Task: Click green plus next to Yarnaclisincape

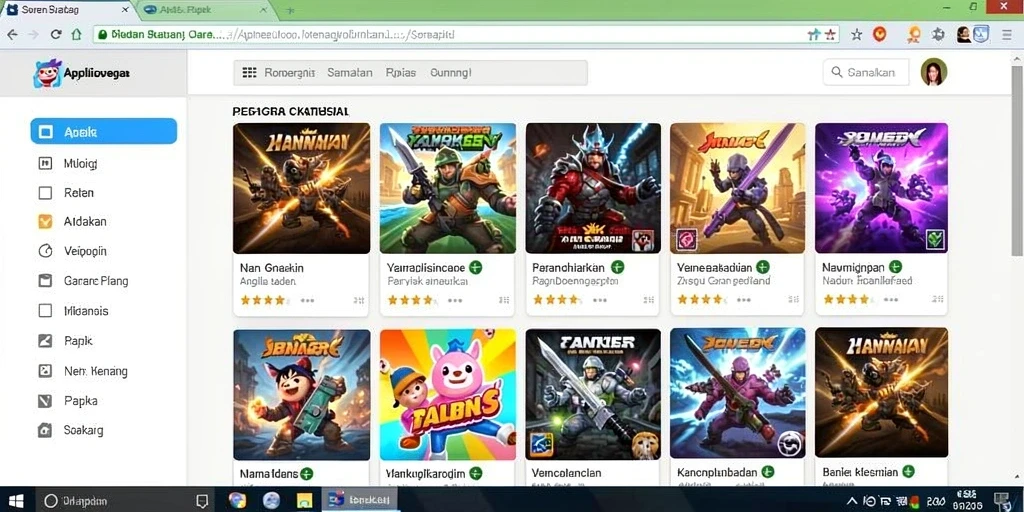Action: click(x=475, y=267)
